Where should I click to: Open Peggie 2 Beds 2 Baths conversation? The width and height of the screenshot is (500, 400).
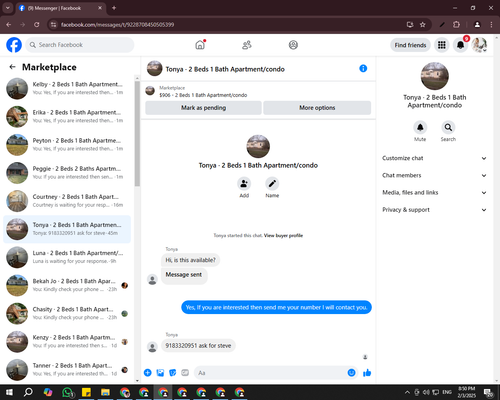[x=67, y=173]
